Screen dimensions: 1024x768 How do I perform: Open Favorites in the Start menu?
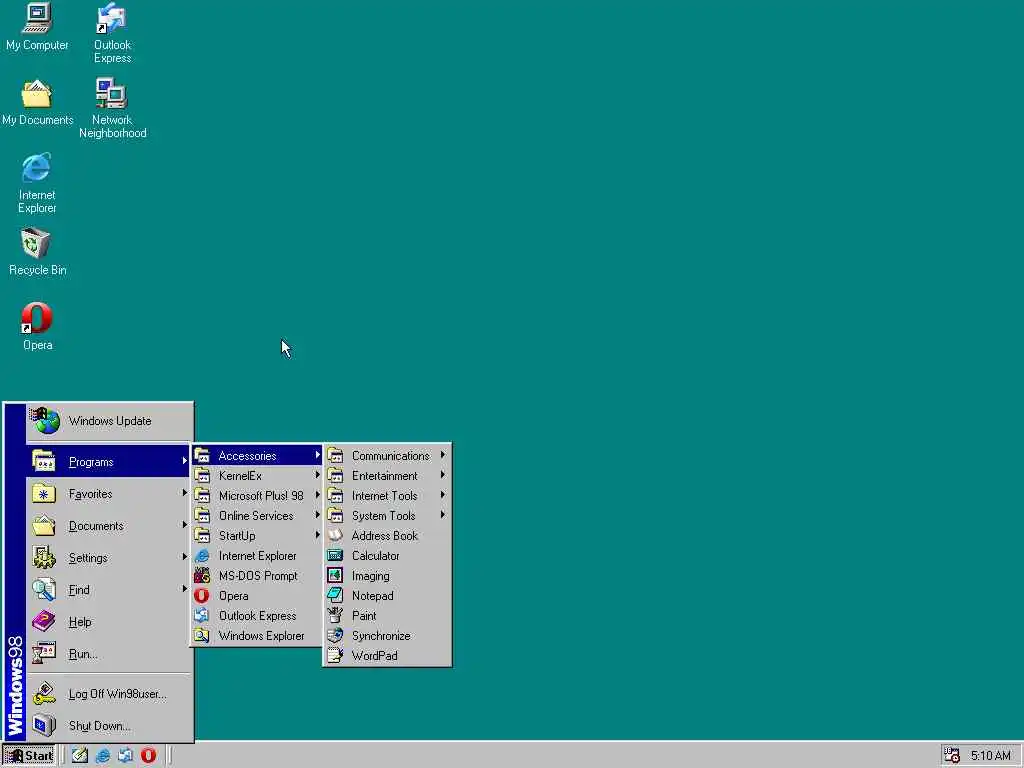coord(108,494)
